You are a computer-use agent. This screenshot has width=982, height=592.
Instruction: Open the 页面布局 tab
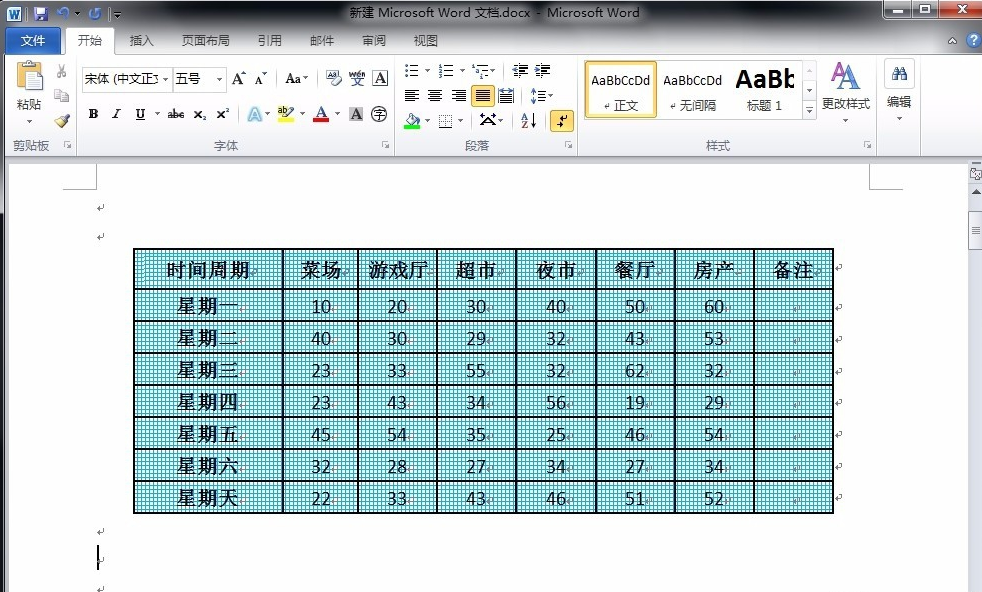click(x=205, y=41)
